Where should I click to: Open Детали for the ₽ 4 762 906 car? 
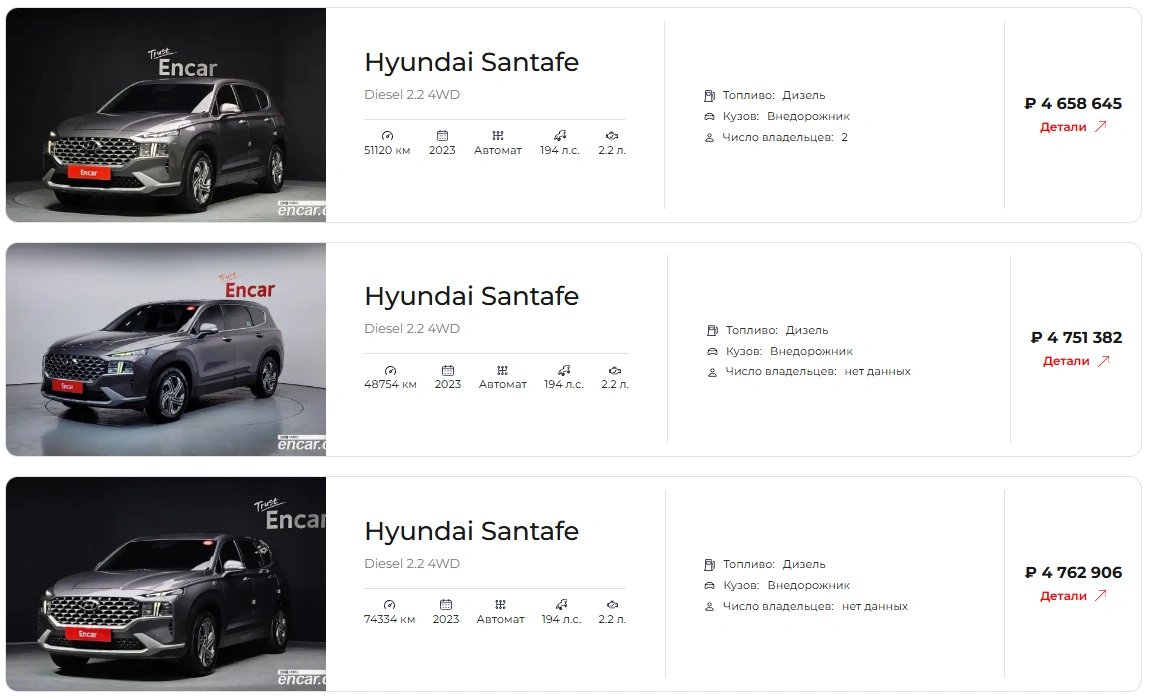[x=1063, y=596]
